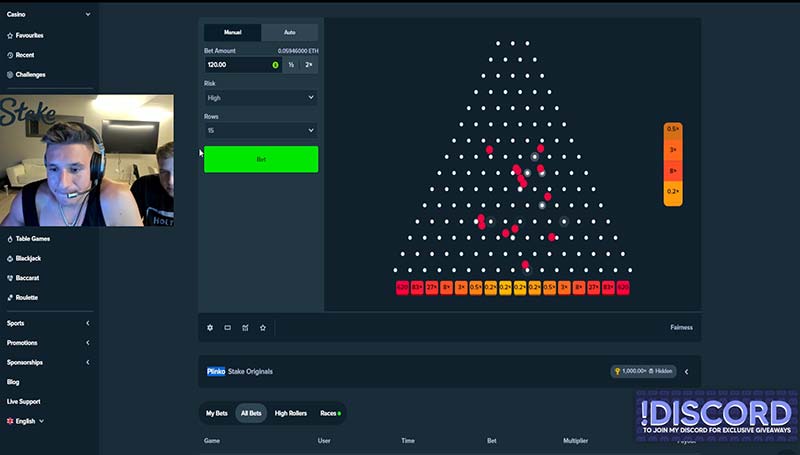
Task: Double the bet with 2× button
Action: (x=309, y=65)
